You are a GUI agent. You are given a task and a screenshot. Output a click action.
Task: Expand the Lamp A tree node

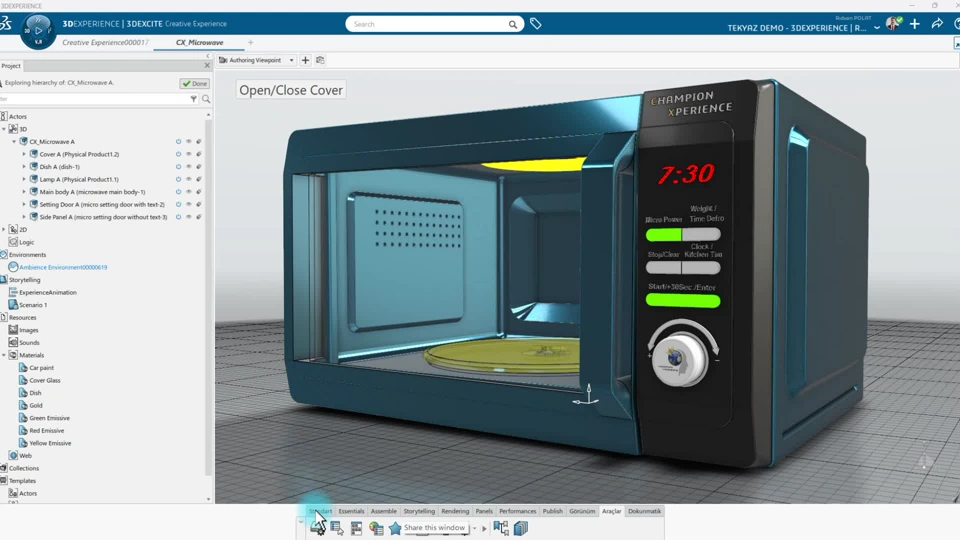tap(24, 179)
